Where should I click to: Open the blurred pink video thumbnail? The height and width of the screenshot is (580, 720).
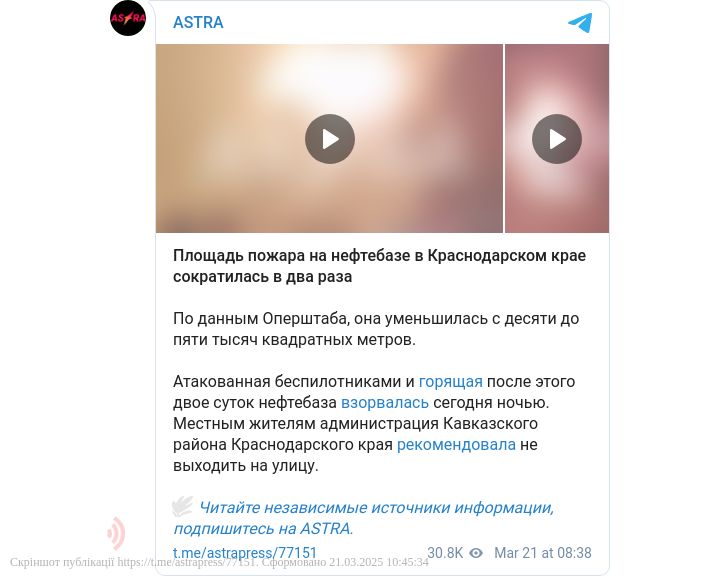click(x=557, y=139)
